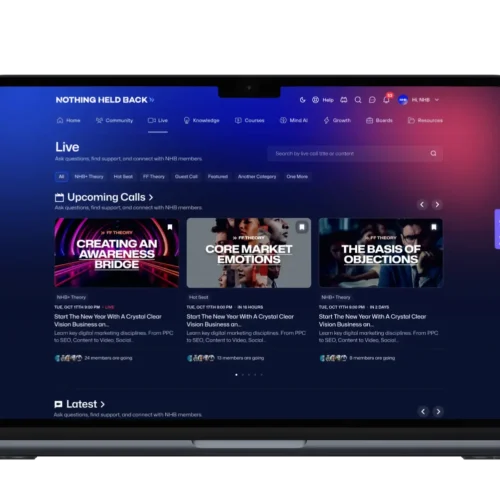Open the Mind AI nav item
Viewport: 500px width, 500px height.
294,120
